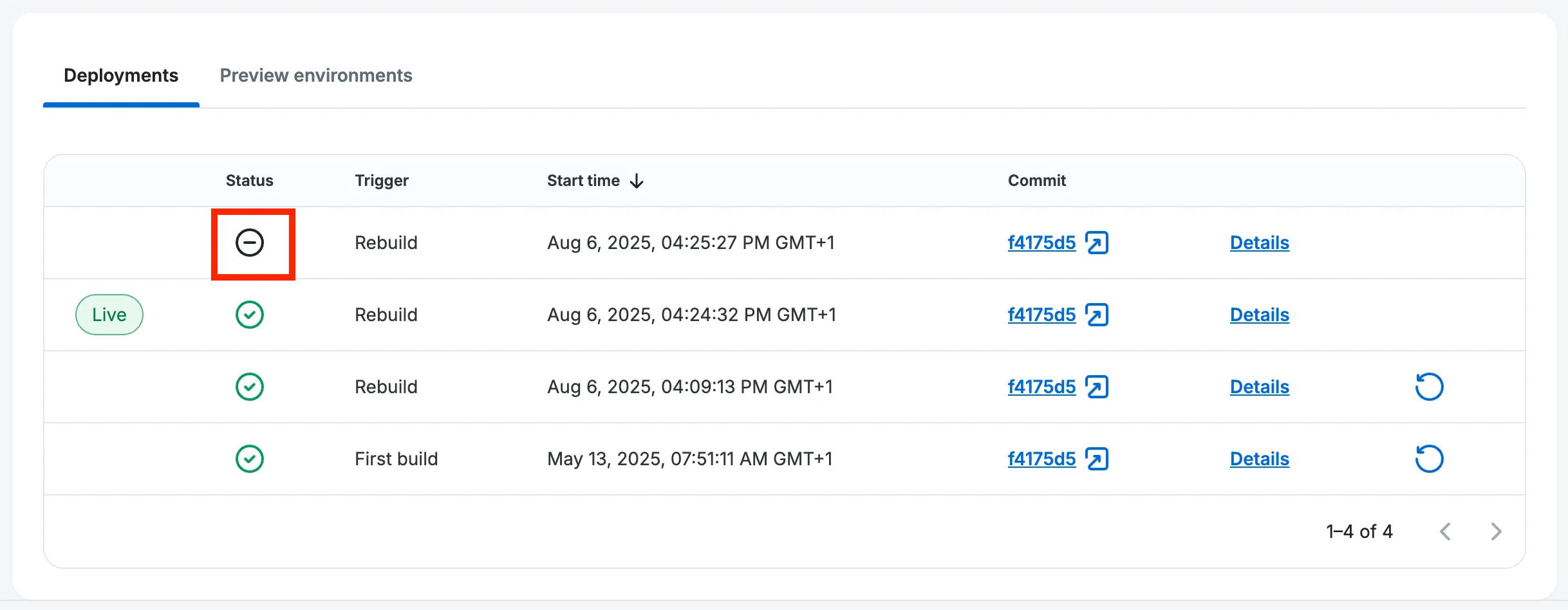Go to previous page of deployments

(1446, 531)
